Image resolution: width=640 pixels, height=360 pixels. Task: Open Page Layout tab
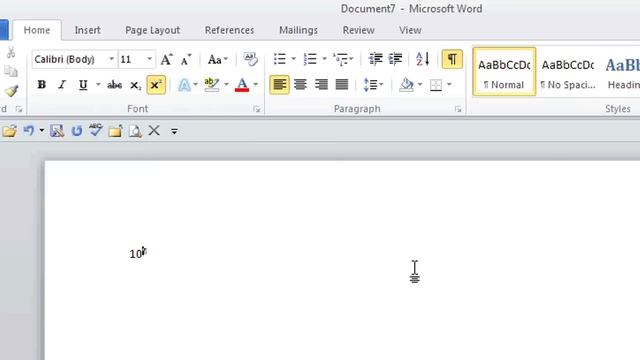153,30
